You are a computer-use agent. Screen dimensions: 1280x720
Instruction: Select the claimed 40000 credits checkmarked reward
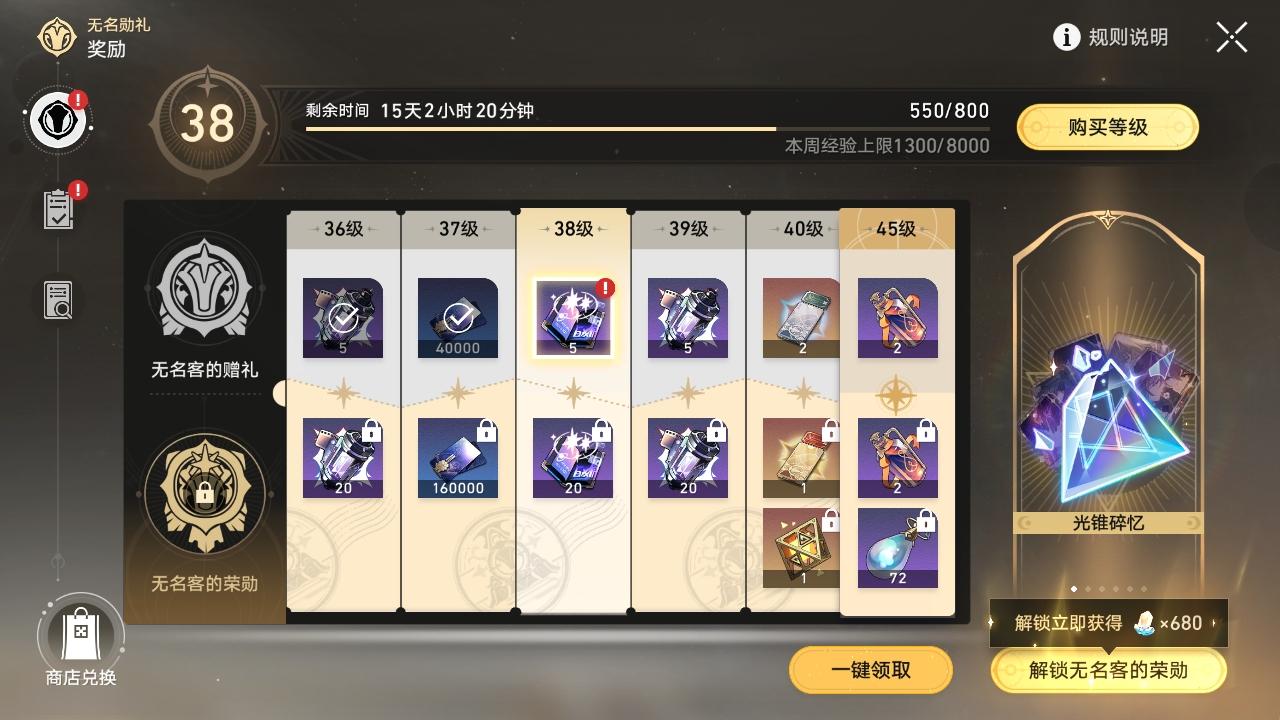(458, 318)
